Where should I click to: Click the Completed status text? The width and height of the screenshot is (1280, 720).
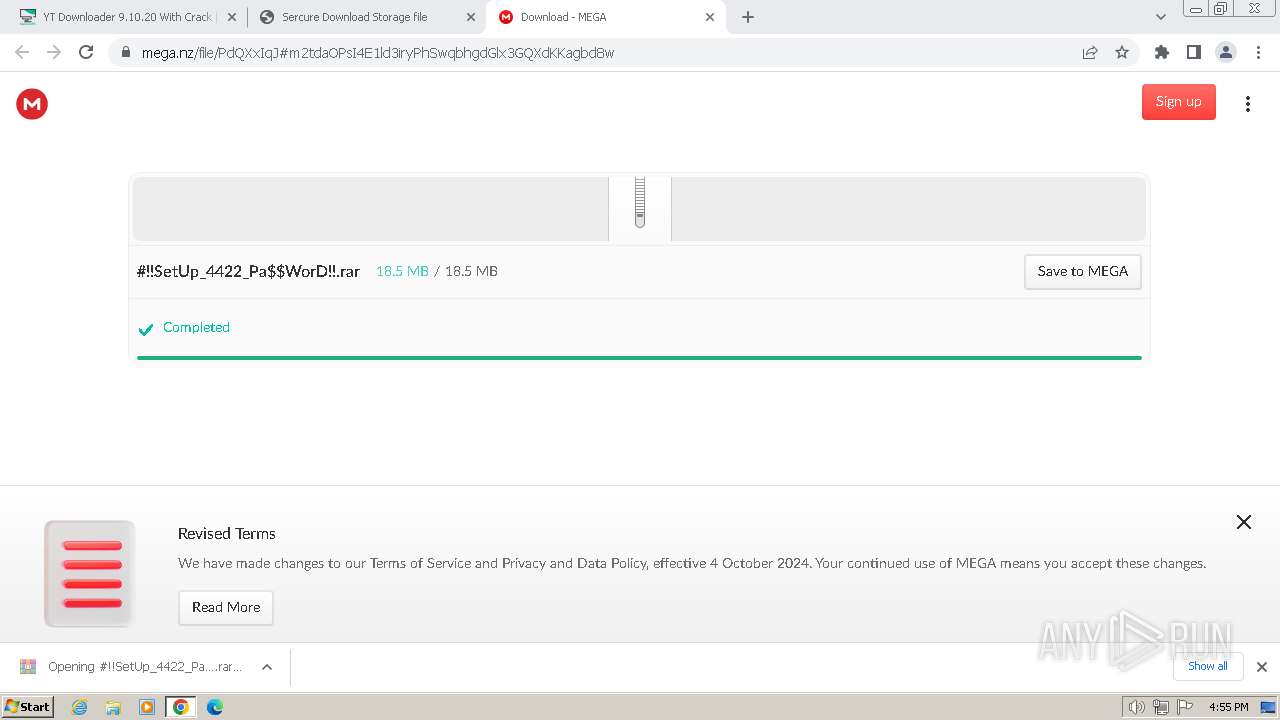(x=196, y=327)
